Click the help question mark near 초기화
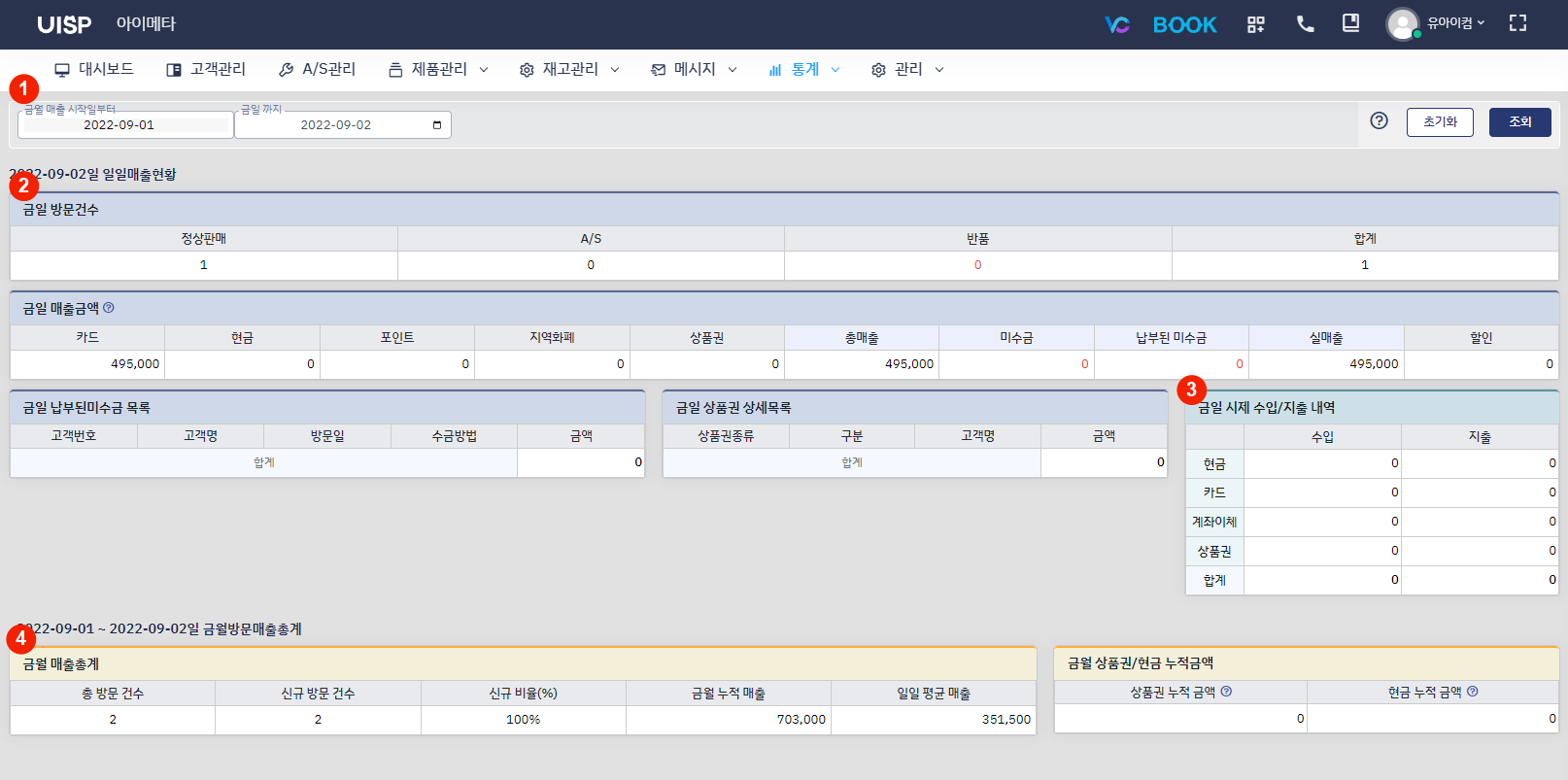The height and width of the screenshot is (780, 1568). 1379,120
